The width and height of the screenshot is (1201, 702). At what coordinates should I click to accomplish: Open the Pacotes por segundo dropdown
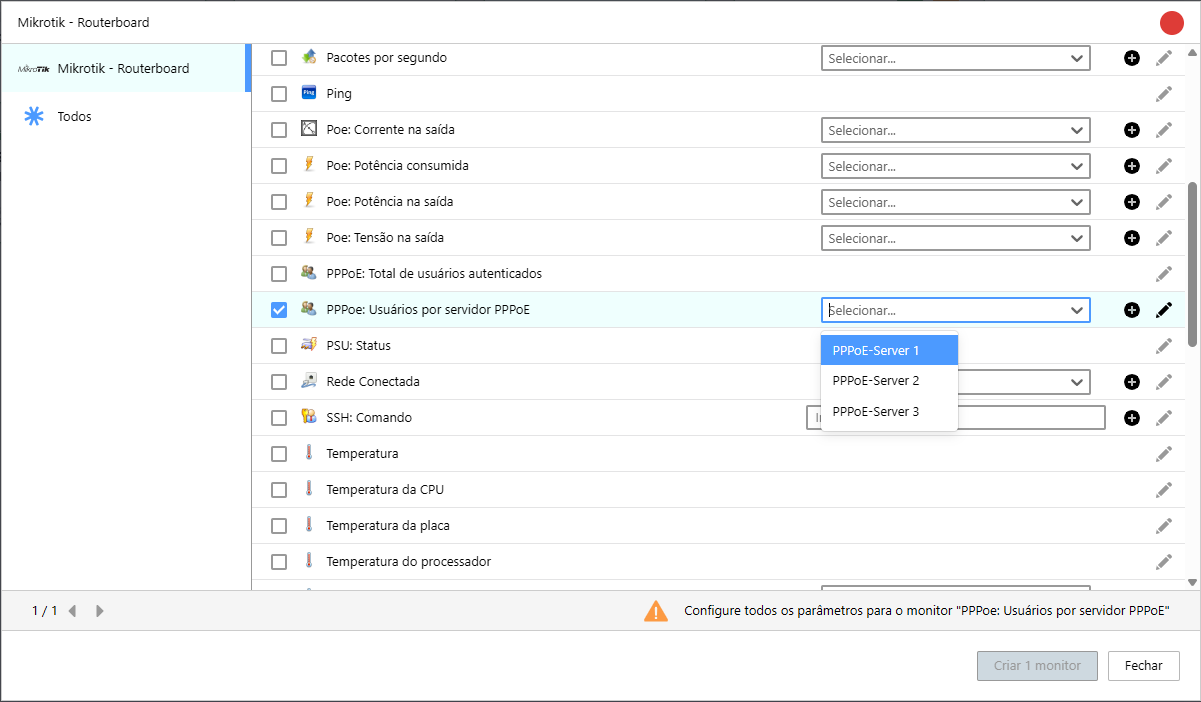(x=955, y=58)
